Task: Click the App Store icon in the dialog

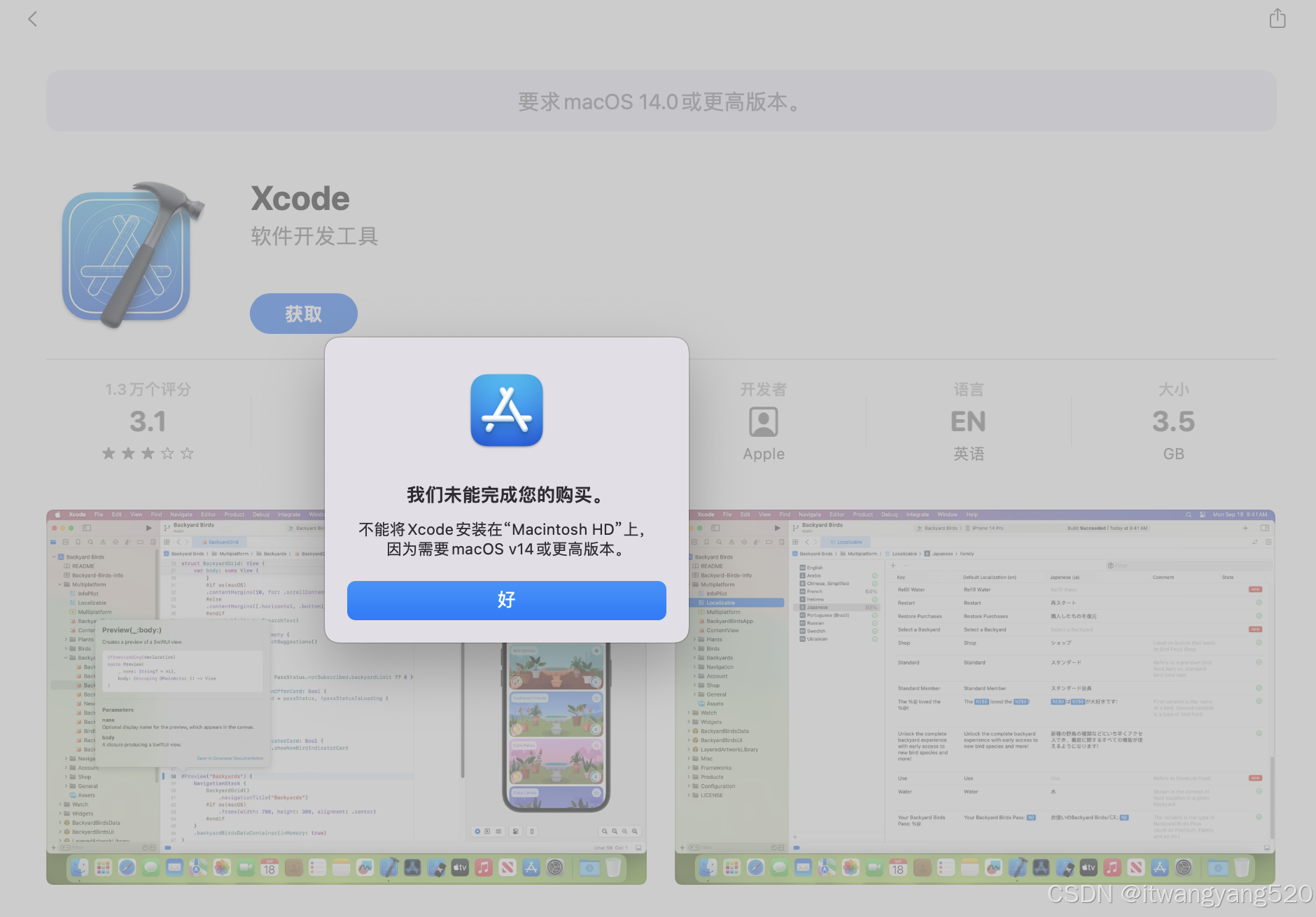Action: click(506, 410)
